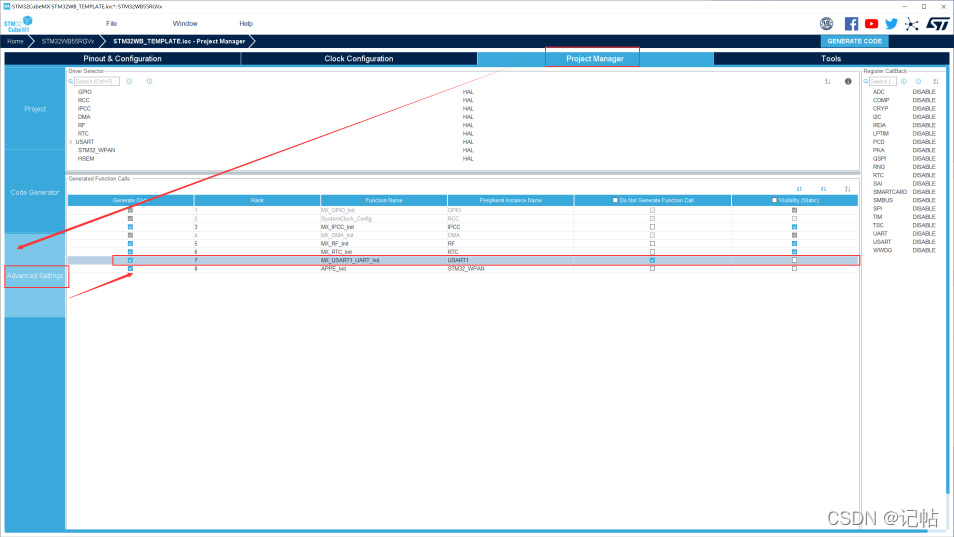Click search magnifier in Driver Selector
The width and height of the screenshot is (954, 537).
pos(71,81)
